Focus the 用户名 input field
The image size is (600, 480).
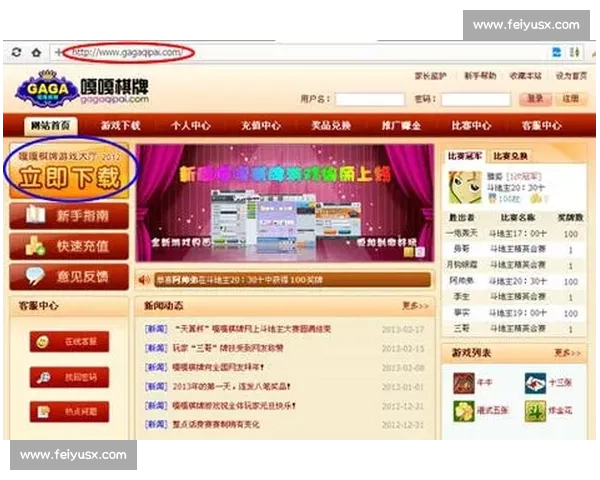[x=370, y=99]
